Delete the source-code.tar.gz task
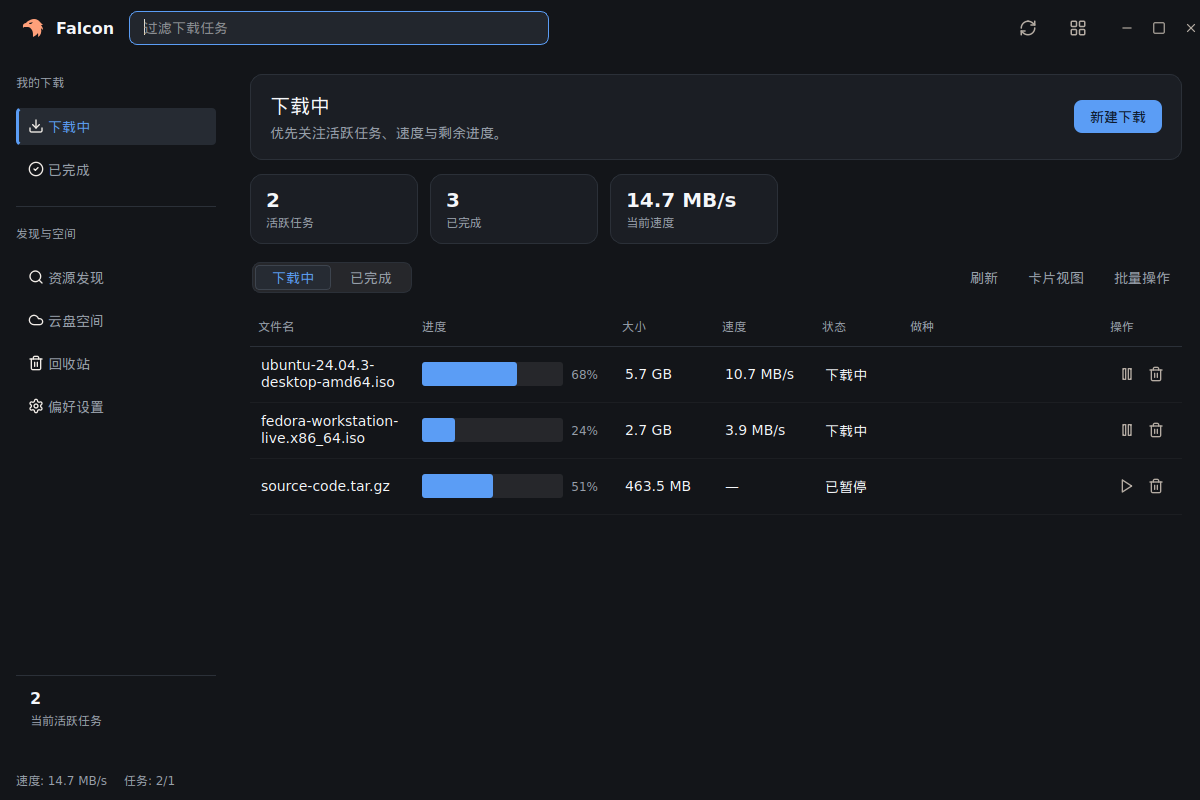This screenshot has height=800, width=1200. (1156, 486)
